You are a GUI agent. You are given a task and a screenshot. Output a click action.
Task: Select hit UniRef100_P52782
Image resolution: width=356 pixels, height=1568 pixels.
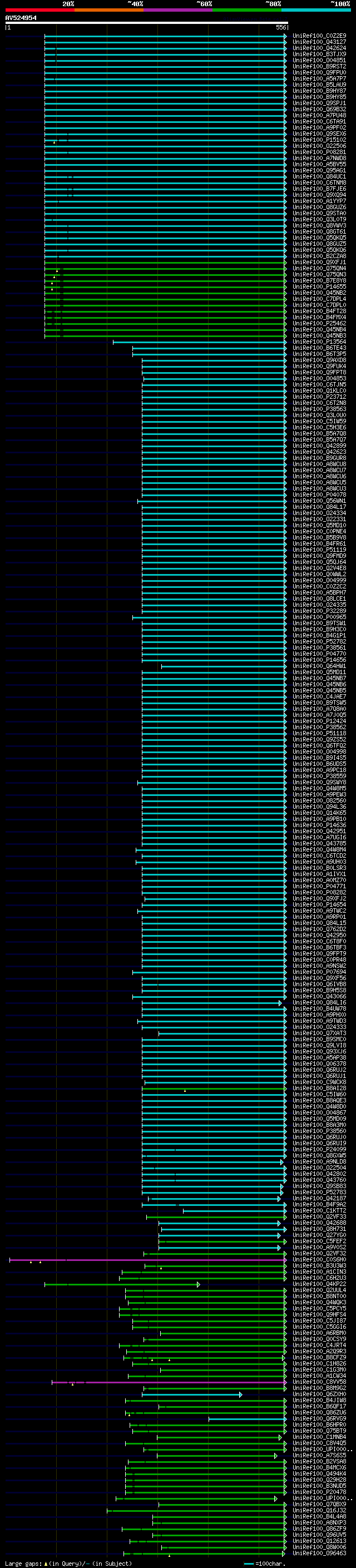(x=319, y=641)
